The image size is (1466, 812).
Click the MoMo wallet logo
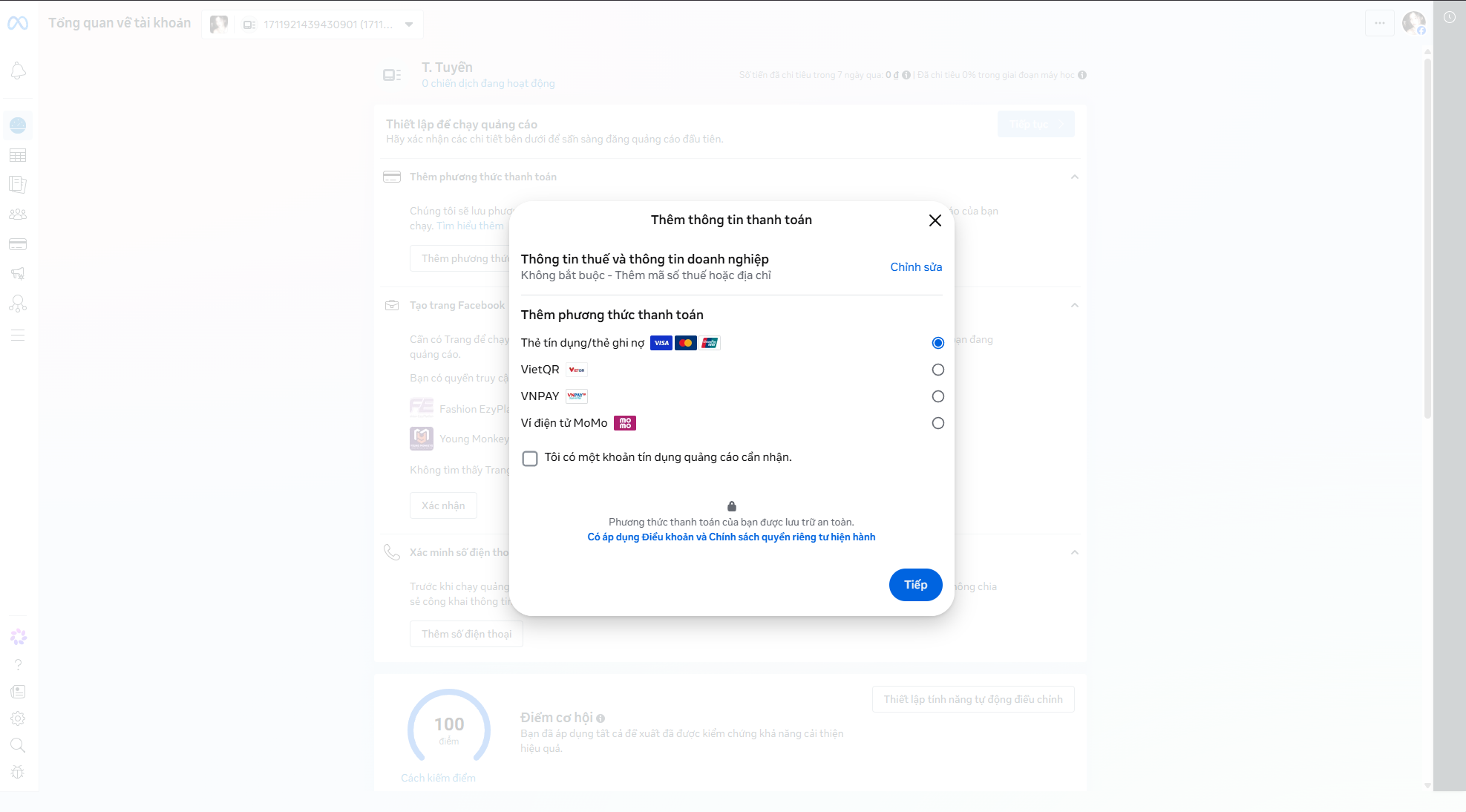(625, 423)
